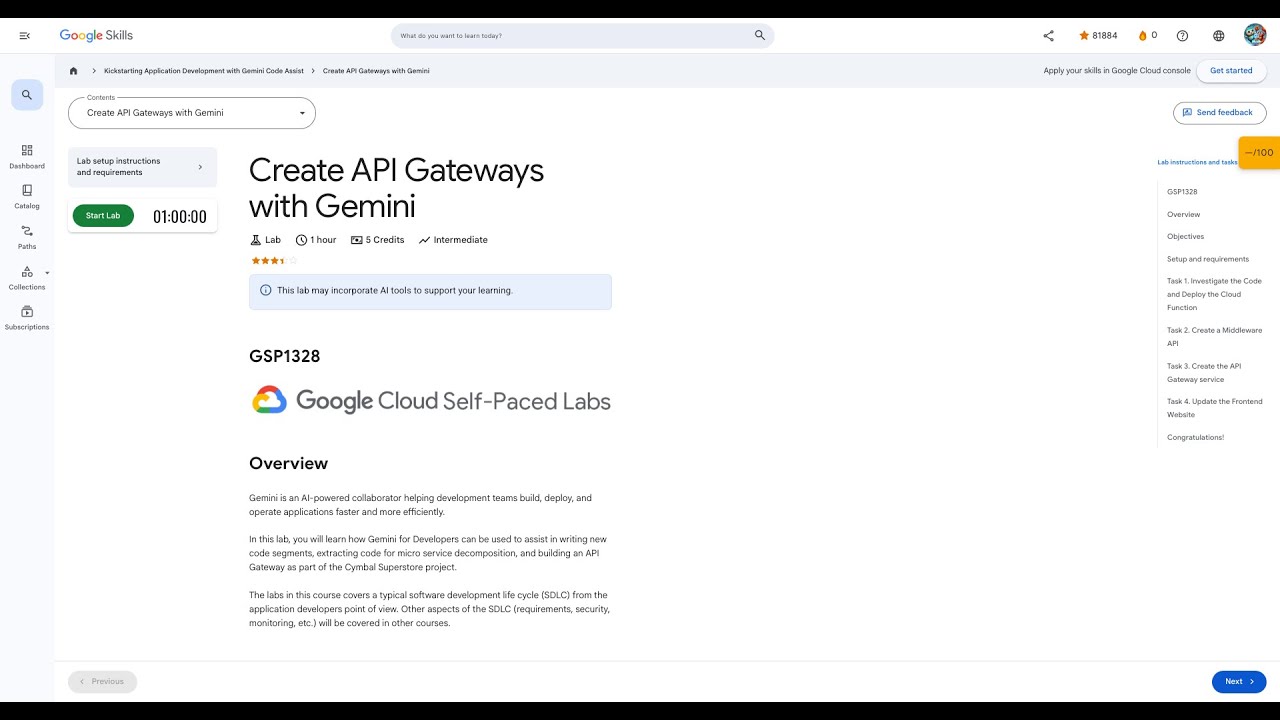Click the 1 hour clock icon
Viewport: 1280px width, 720px height.
coord(301,240)
